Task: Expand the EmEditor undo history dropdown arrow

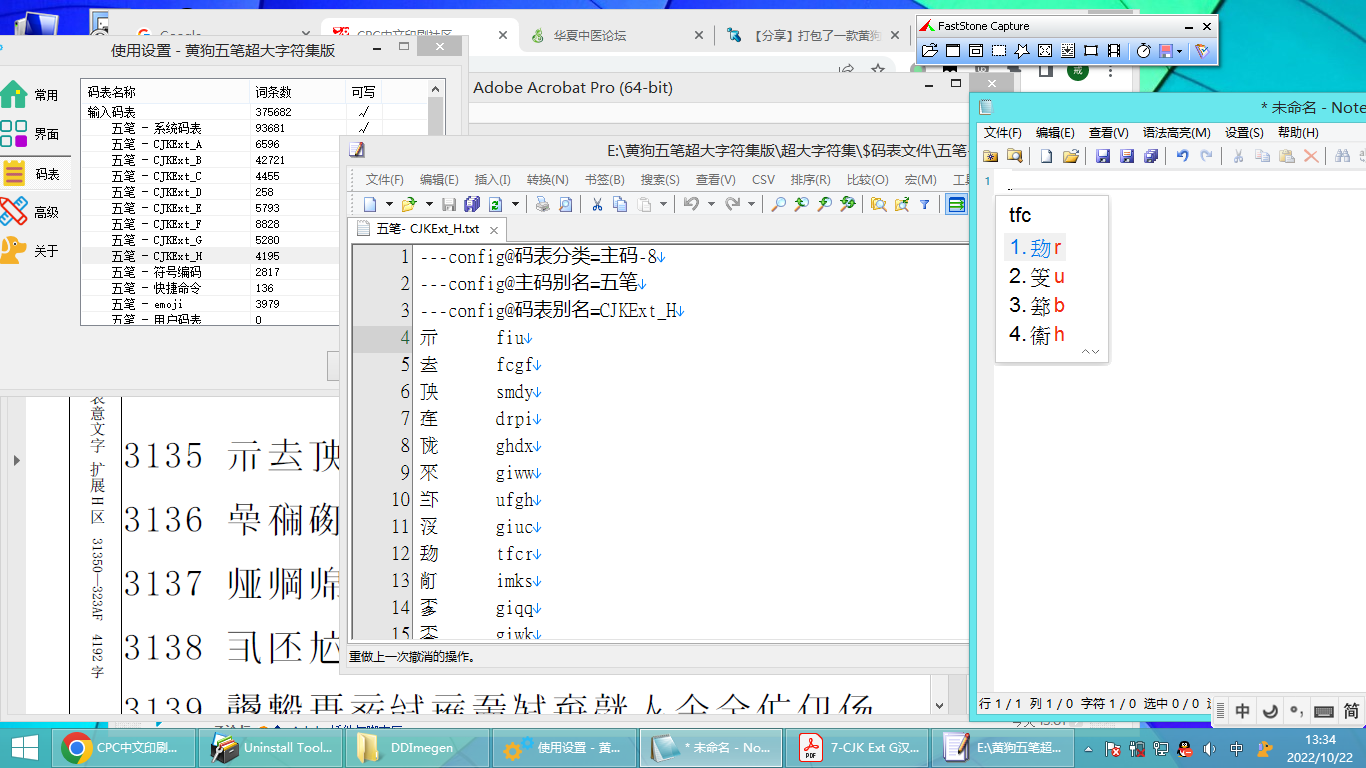Action: (711, 204)
